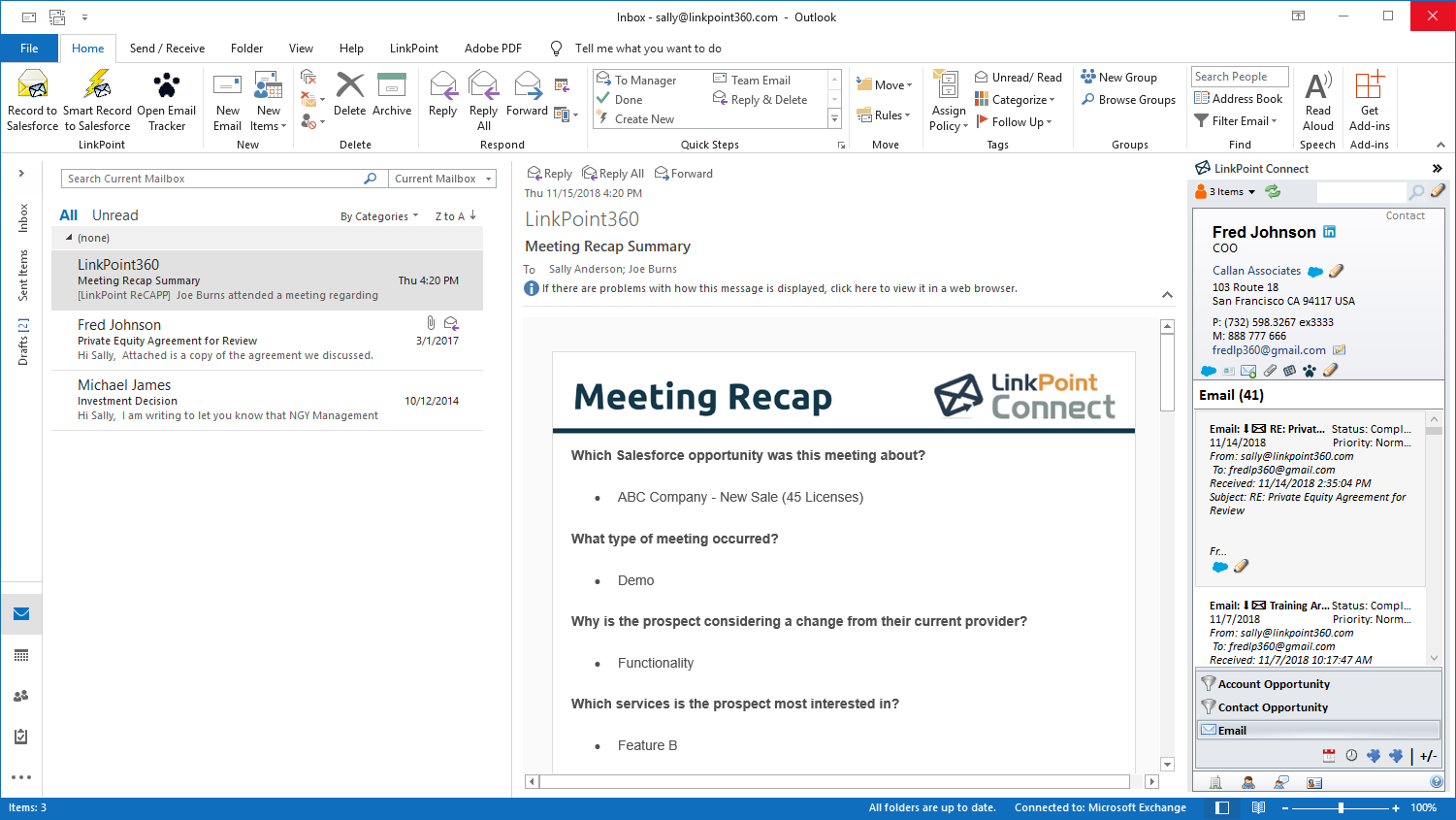Open Get Add-ins from ribbon

[1369, 86]
